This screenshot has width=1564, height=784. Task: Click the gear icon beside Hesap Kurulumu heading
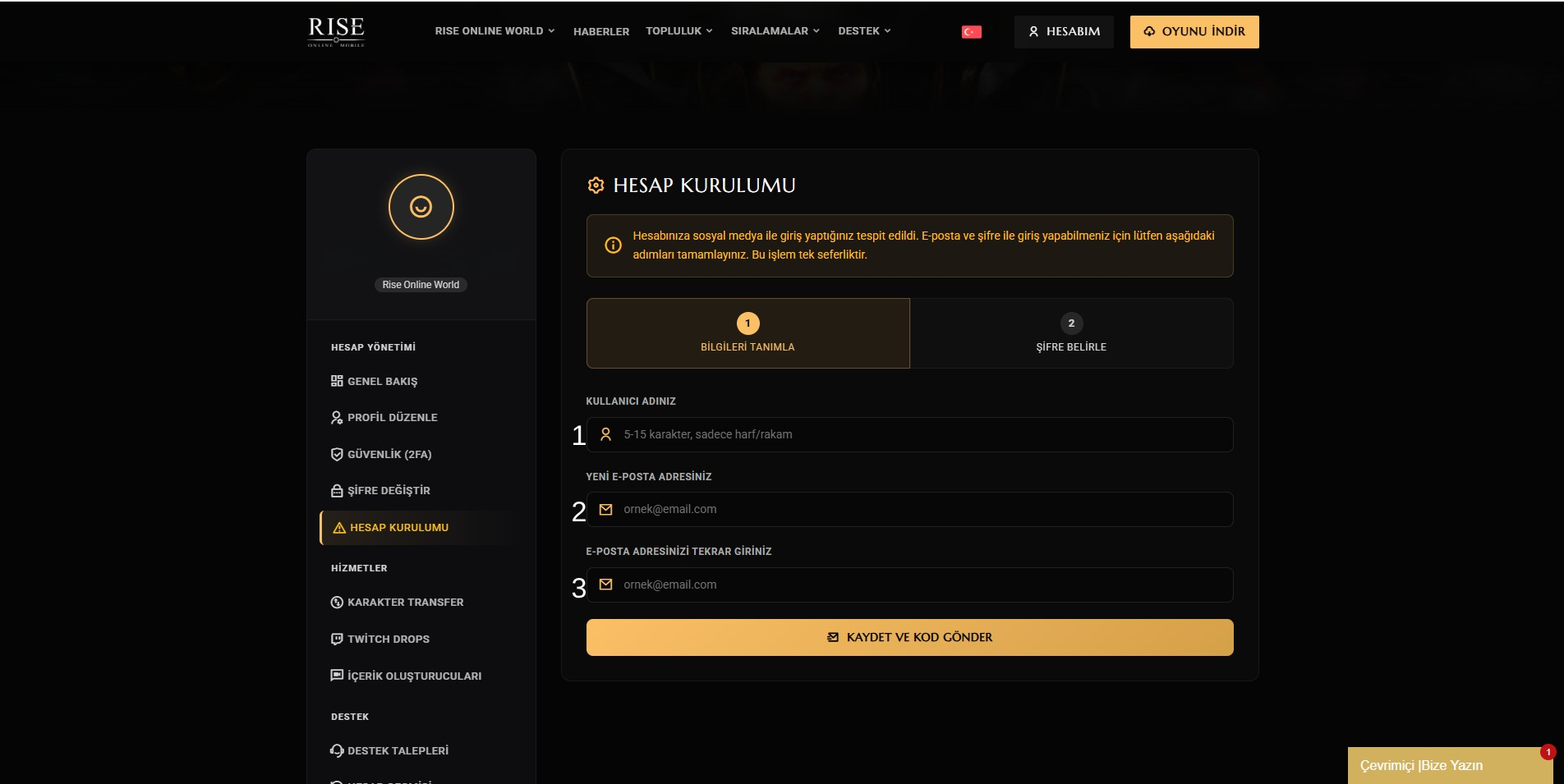point(596,186)
